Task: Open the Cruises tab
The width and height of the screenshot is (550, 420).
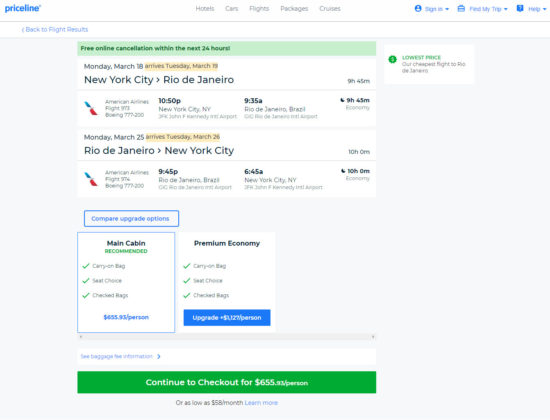Action: pyautogui.click(x=330, y=8)
